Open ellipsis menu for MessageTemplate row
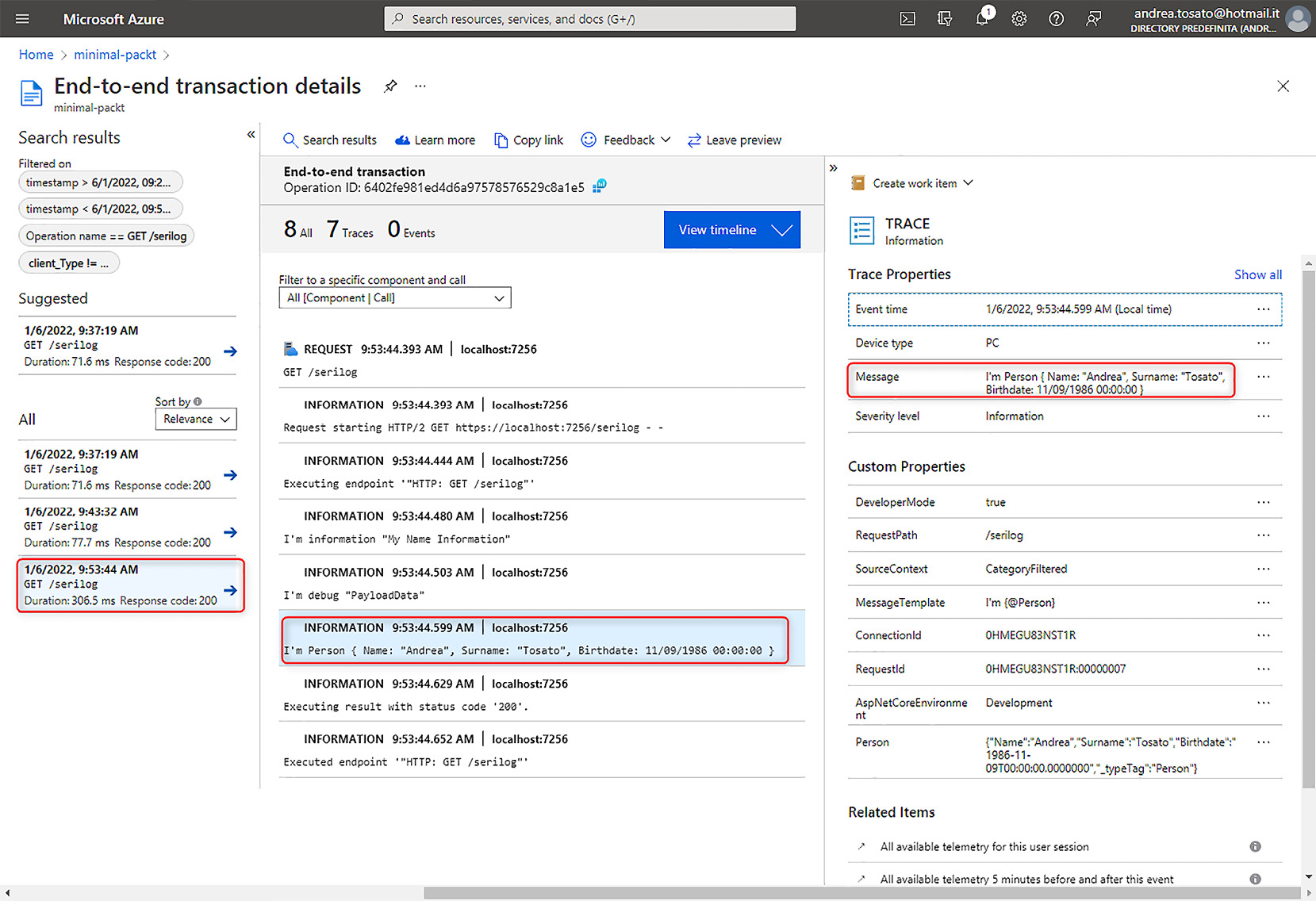Viewport: 1316px width, 901px height. 1264,602
